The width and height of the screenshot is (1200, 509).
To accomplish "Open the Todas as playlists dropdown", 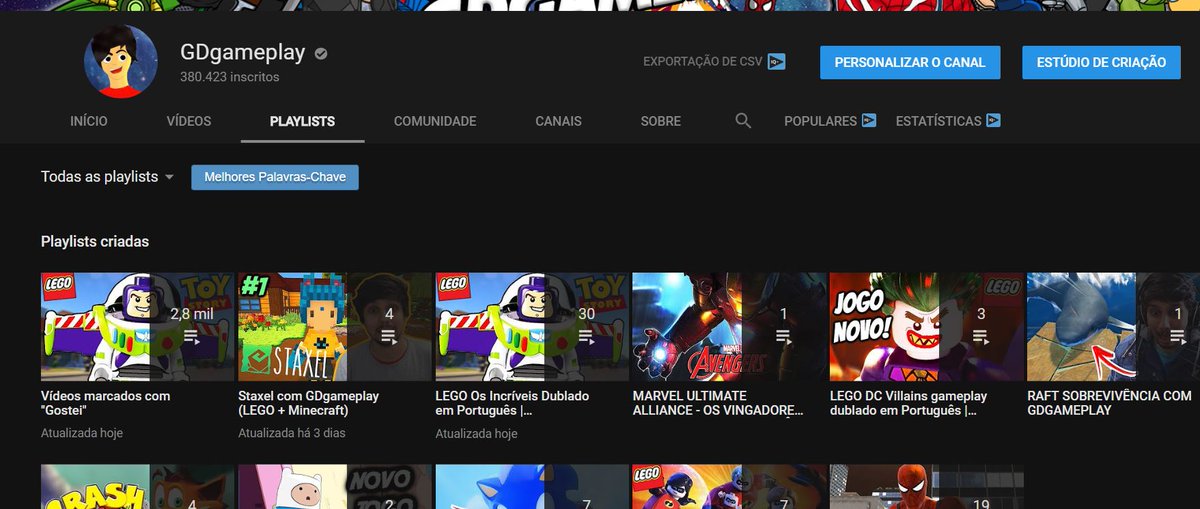I will point(108,177).
